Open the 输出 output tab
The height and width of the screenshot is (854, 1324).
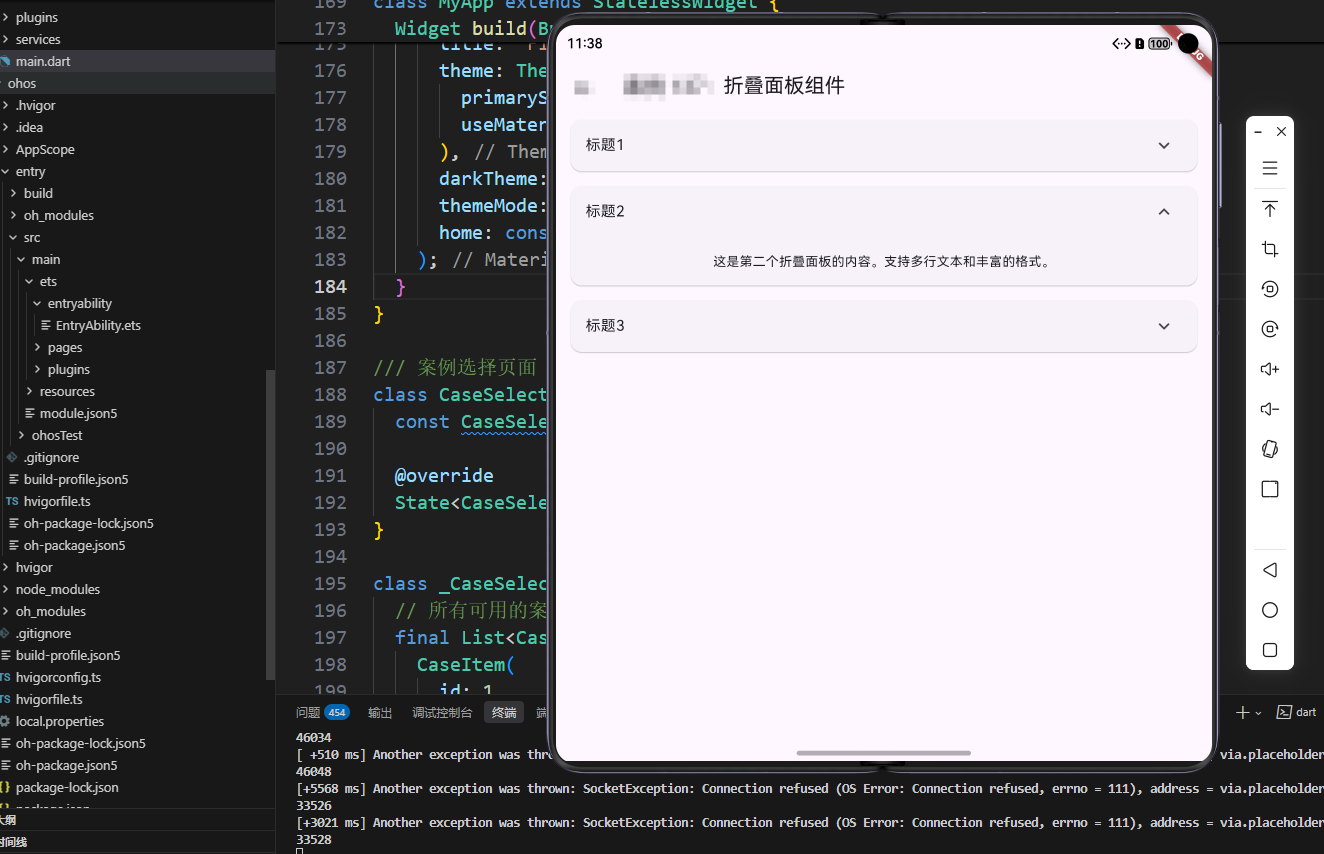coord(380,713)
